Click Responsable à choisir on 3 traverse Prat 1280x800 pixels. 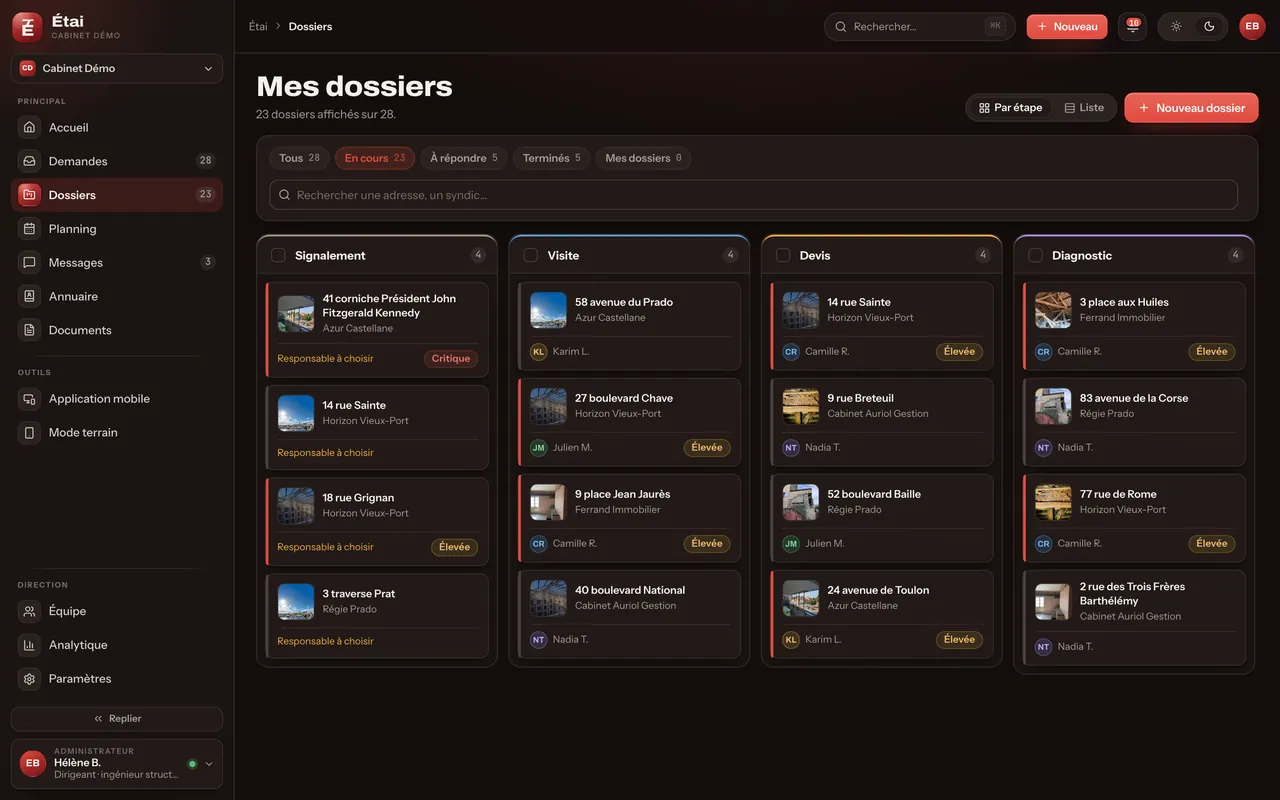[325, 641]
